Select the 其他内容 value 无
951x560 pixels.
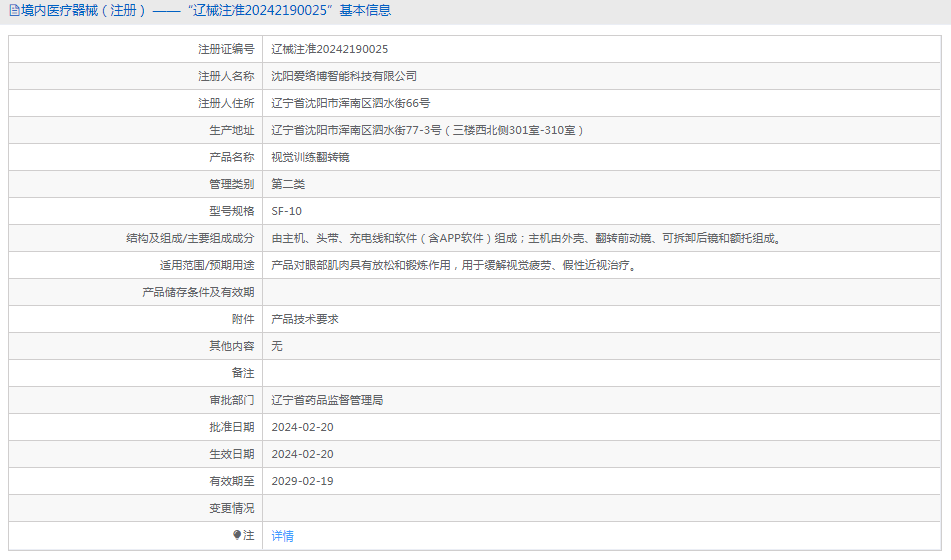click(277, 346)
